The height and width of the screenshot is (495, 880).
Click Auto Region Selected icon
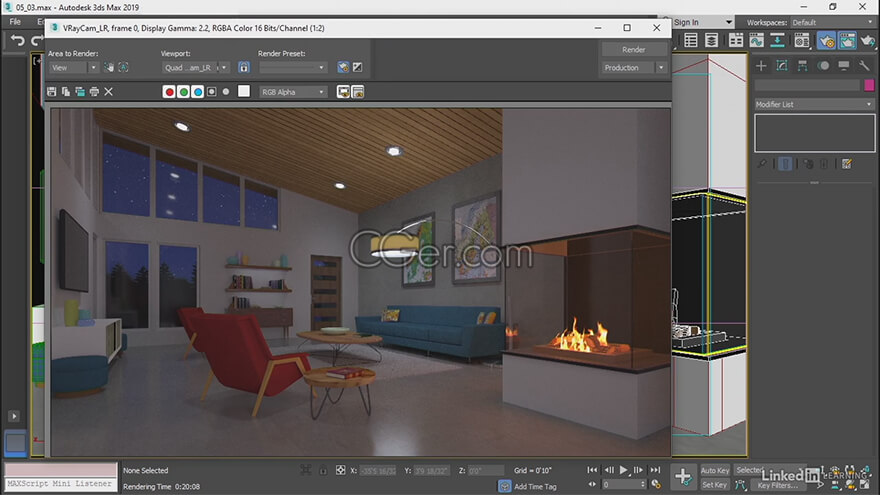pyautogui.click(x=123, y=67)
